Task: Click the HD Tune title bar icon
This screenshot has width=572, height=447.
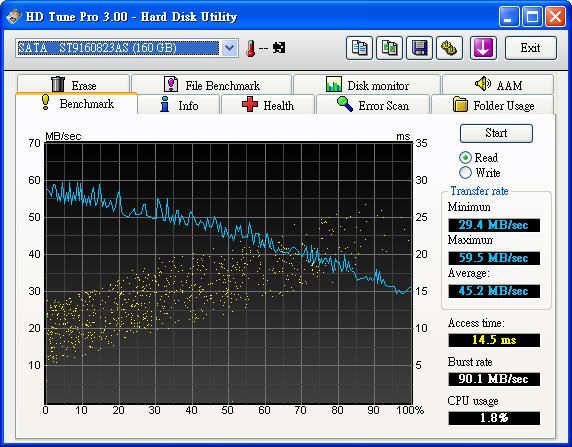Action: 14,17
